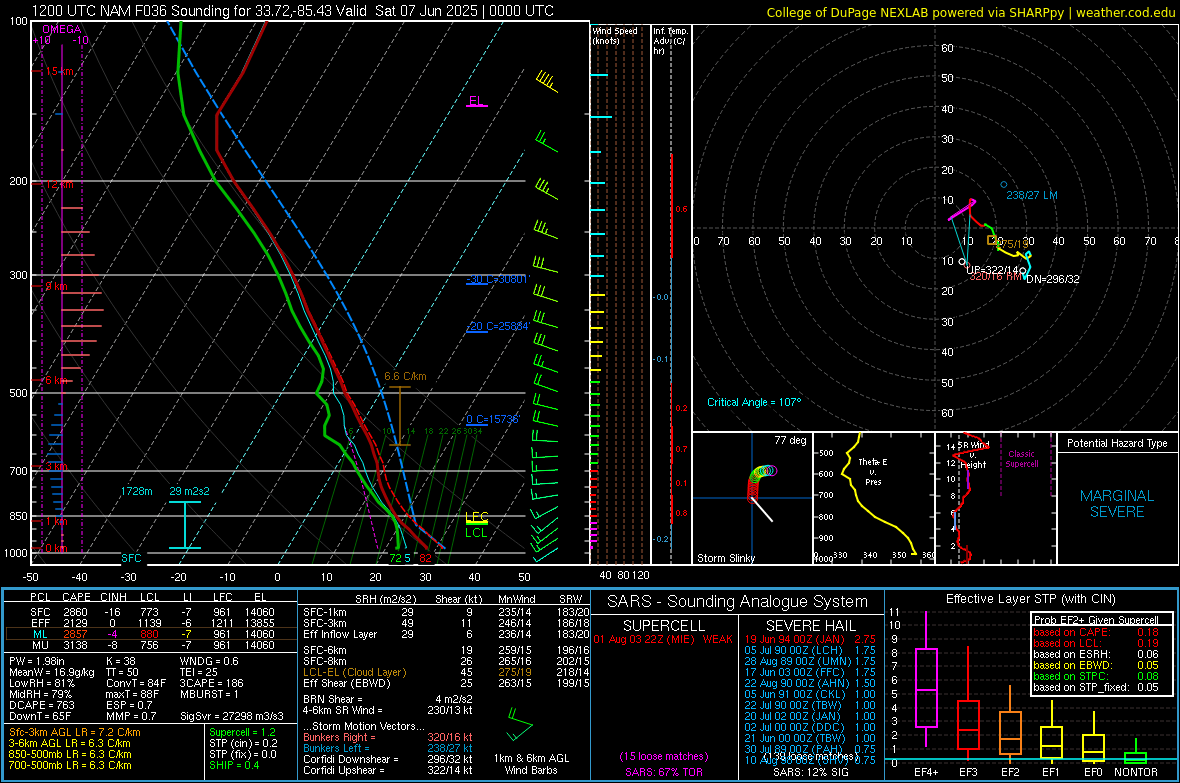Click EFF parcel CAPE value 2129
The width and height of the screenshot is (1180, 783).
click(75, 623)
